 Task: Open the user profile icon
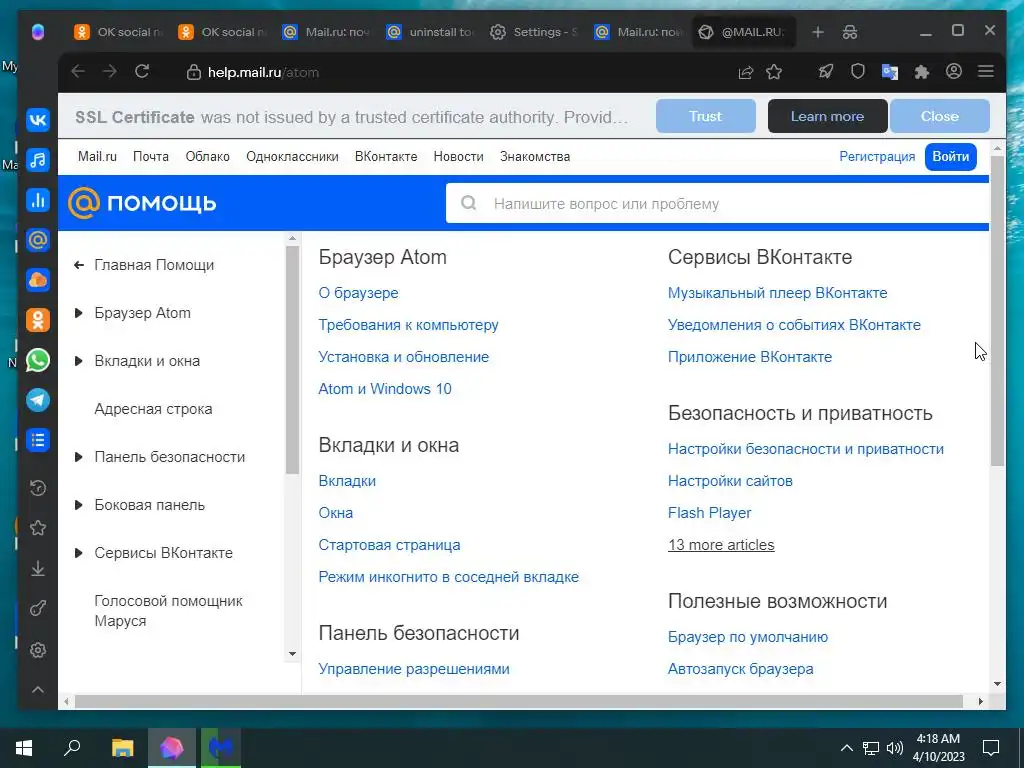point(953,72)
